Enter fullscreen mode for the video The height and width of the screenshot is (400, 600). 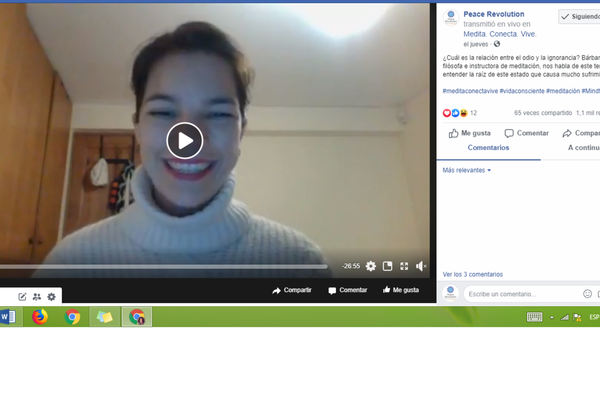pyautogui.click(x=404, y=266)
